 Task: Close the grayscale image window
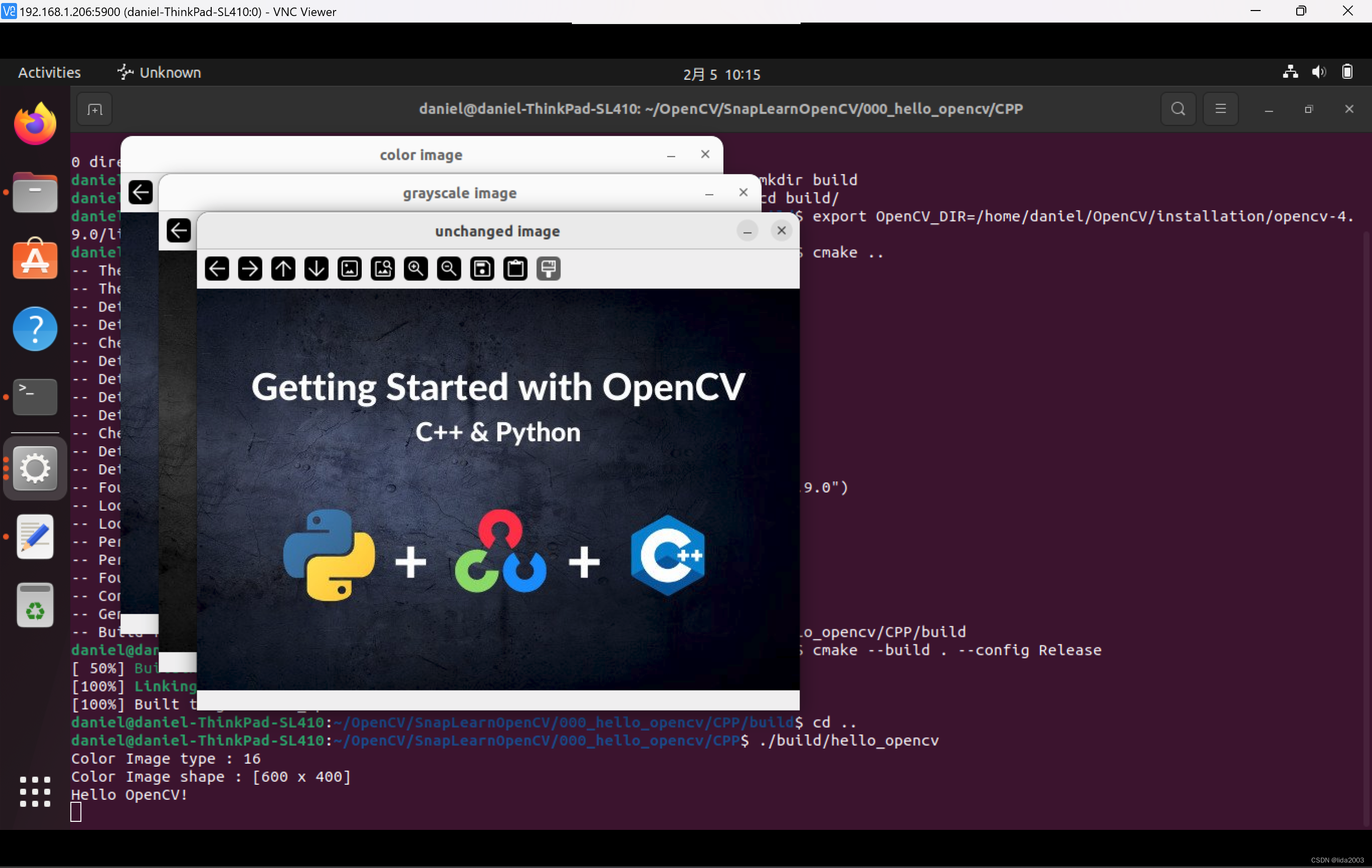743,193
